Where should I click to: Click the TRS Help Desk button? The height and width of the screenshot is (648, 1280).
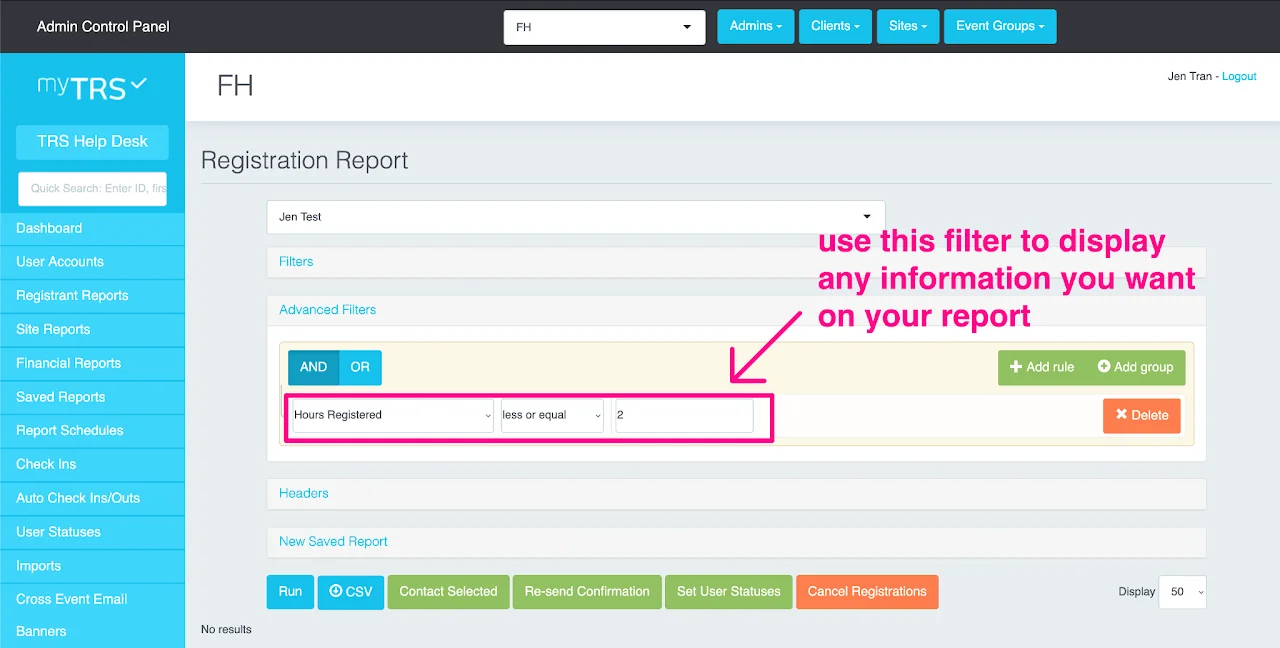coord(92,142)
